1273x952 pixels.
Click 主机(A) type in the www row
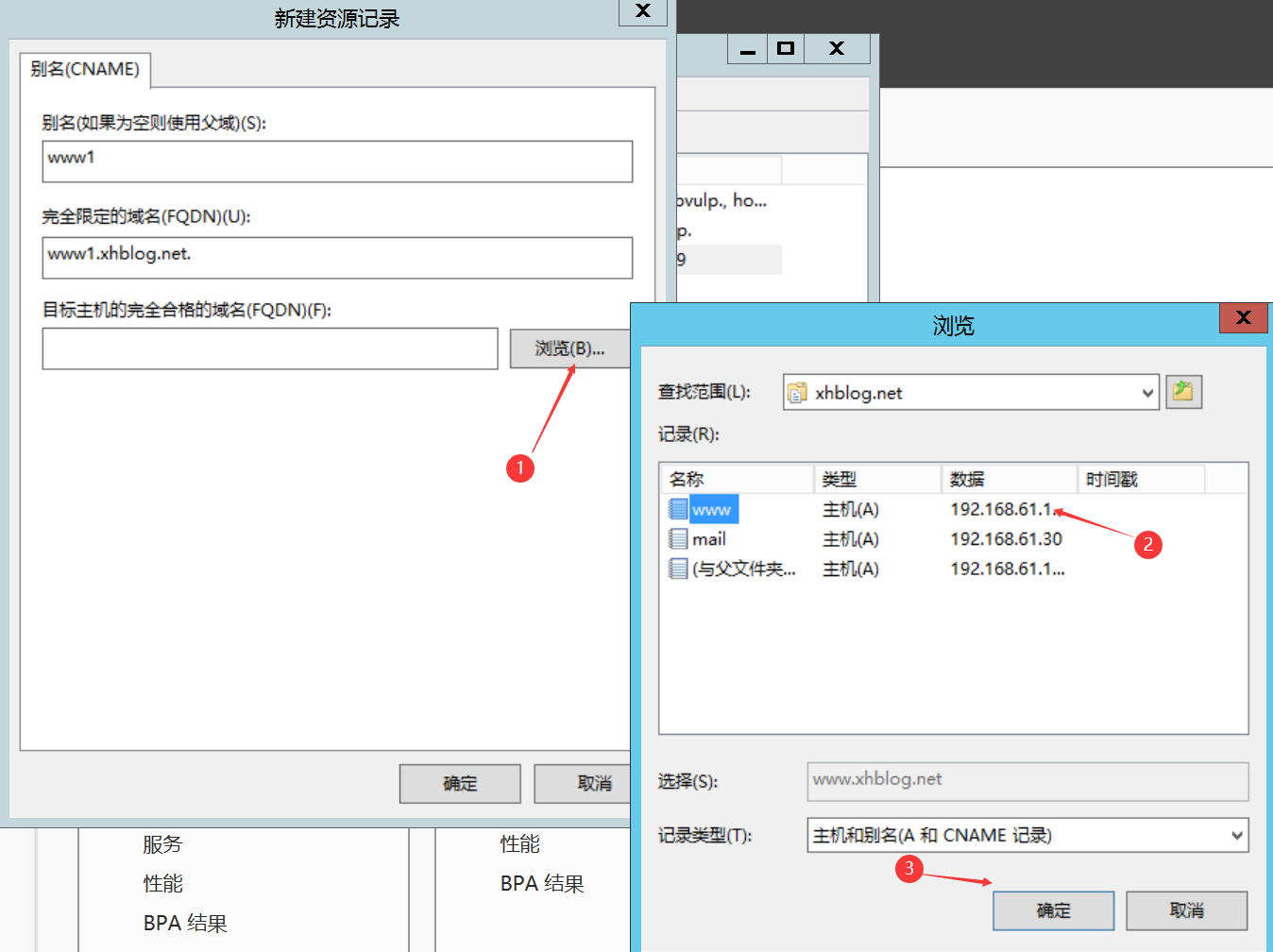click(851, 510)
